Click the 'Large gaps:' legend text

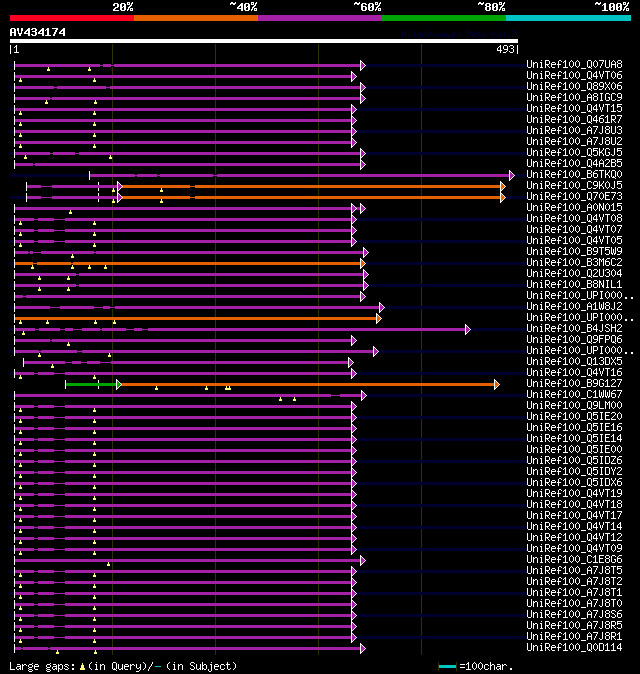42,667
